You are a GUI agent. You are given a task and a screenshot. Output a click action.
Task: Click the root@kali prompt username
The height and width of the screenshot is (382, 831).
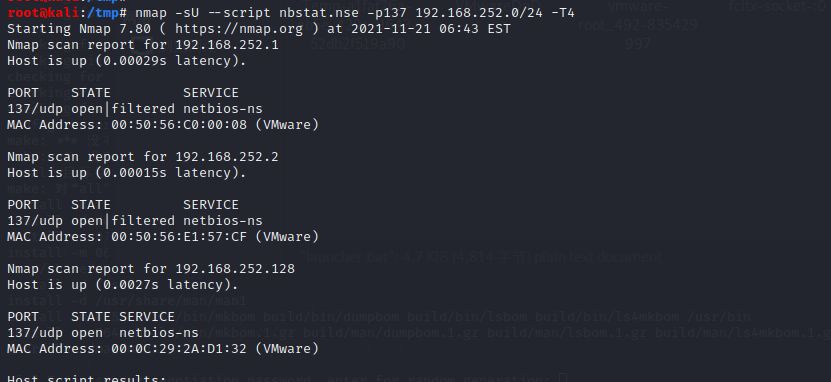(43, 12)
